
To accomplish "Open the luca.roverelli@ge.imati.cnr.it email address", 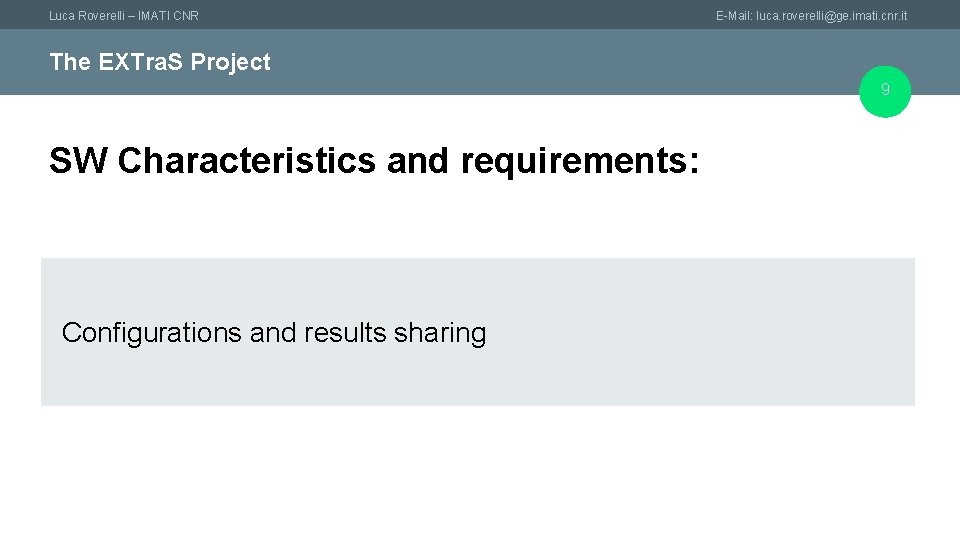I will click(x=831, y=16).
